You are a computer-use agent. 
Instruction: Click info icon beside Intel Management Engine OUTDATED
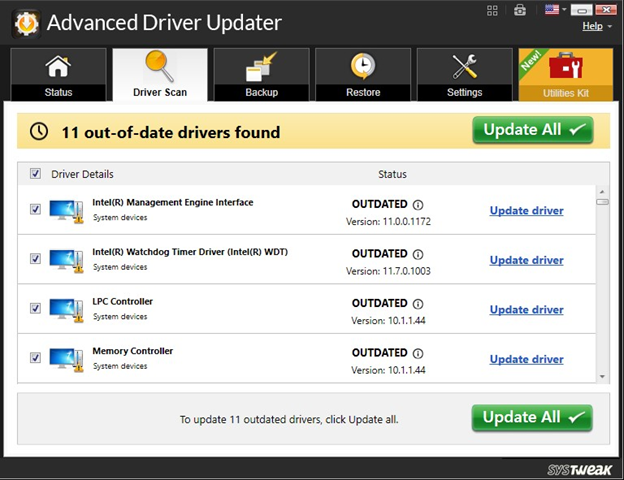pos(418,205)
